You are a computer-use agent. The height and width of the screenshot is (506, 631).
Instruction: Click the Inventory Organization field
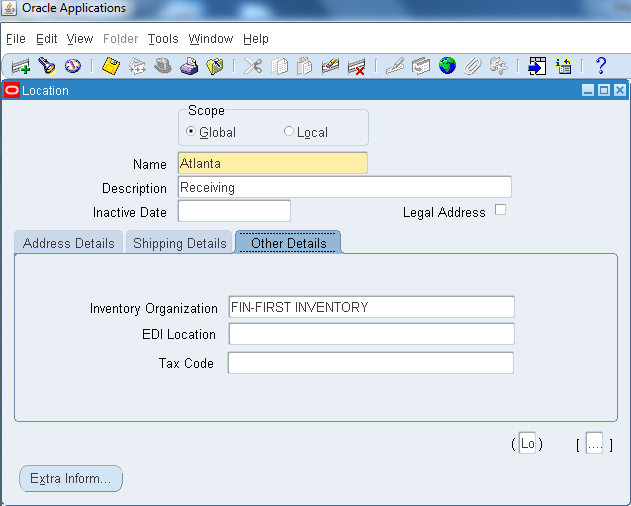coord(371,307)
